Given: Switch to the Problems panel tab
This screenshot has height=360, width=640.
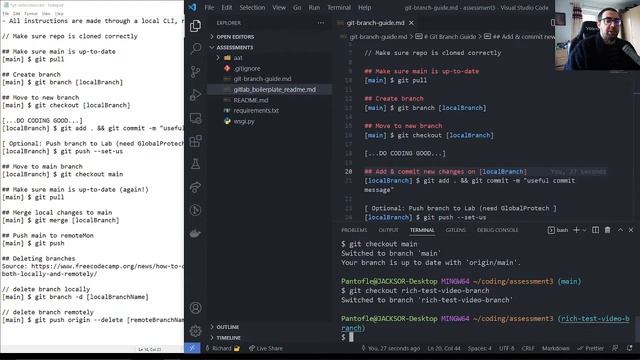Looking at the screenshot, I should coord(354,230).
